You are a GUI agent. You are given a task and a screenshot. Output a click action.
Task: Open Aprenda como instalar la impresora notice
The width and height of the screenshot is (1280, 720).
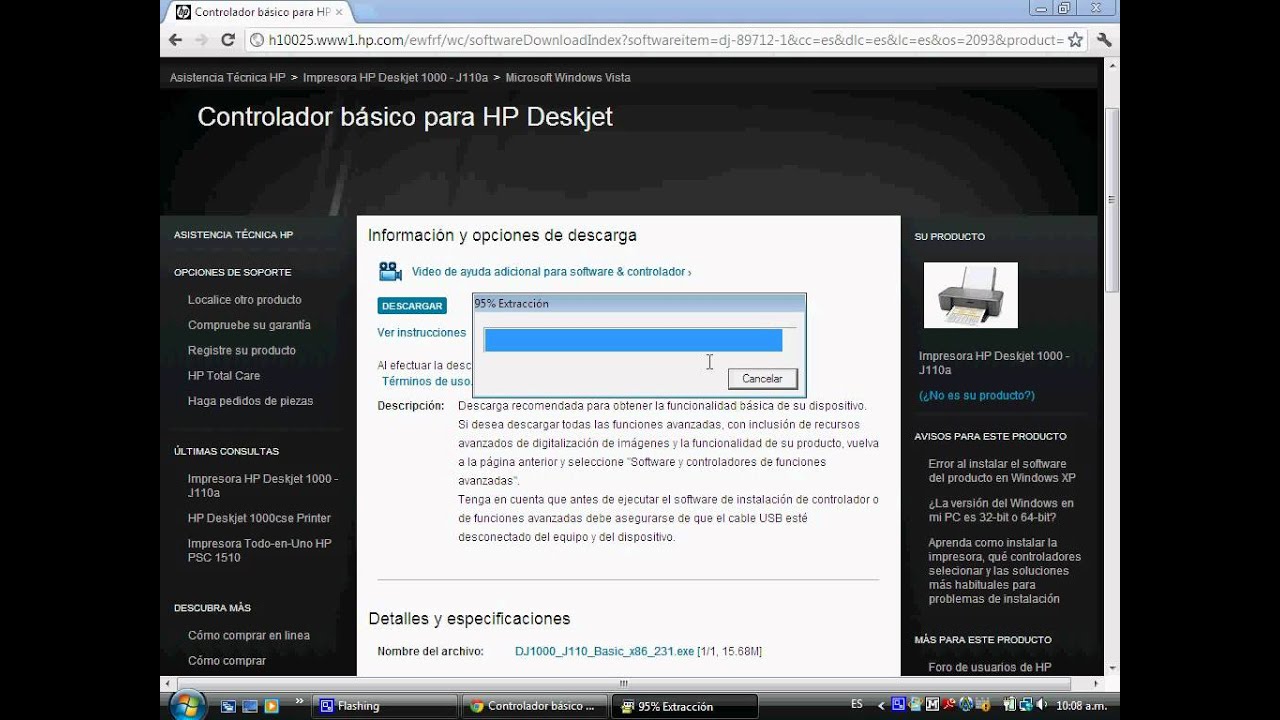point(1005,571)
